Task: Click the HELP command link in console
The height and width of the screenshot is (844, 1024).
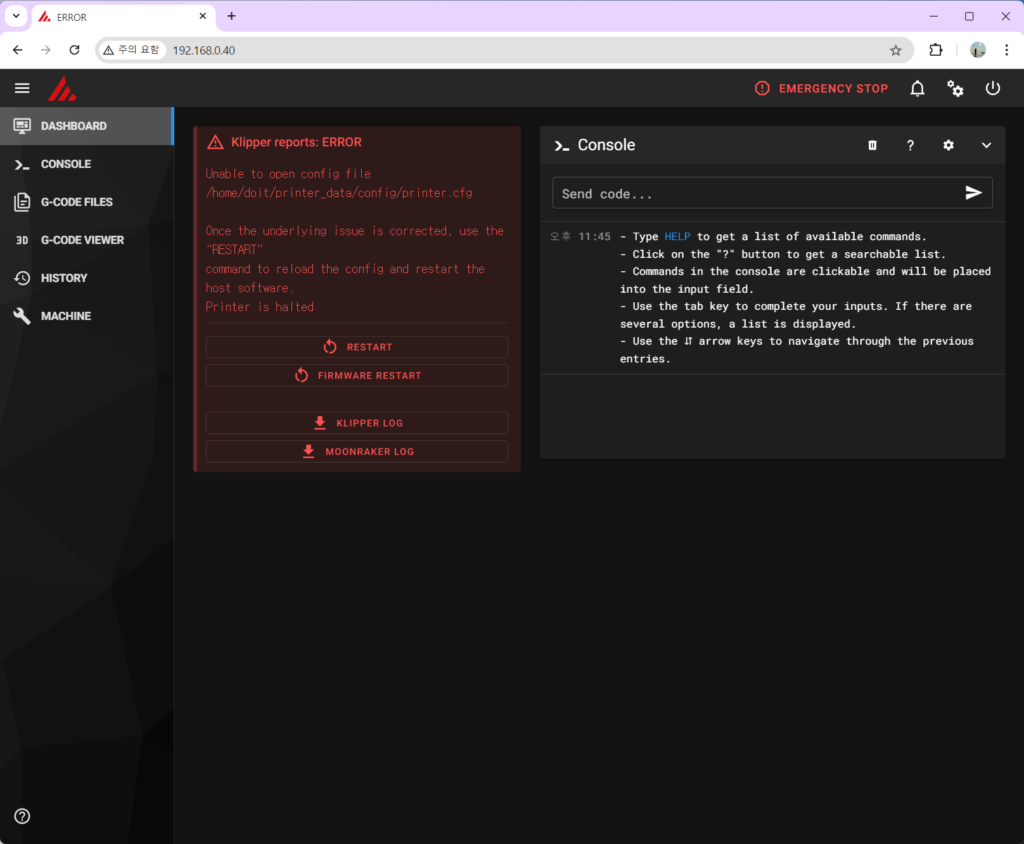Action: [677, 237]
